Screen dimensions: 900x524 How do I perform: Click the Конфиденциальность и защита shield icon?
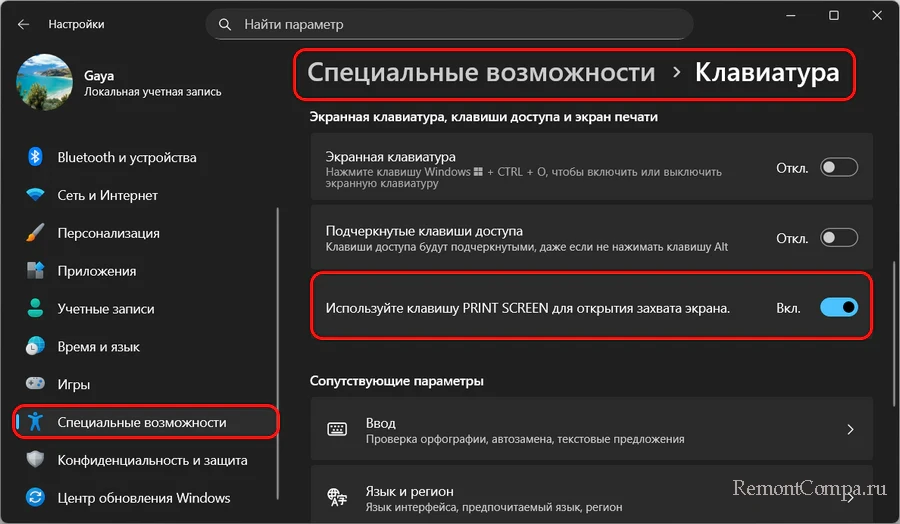pyautogui.click(x=35, y=461)
